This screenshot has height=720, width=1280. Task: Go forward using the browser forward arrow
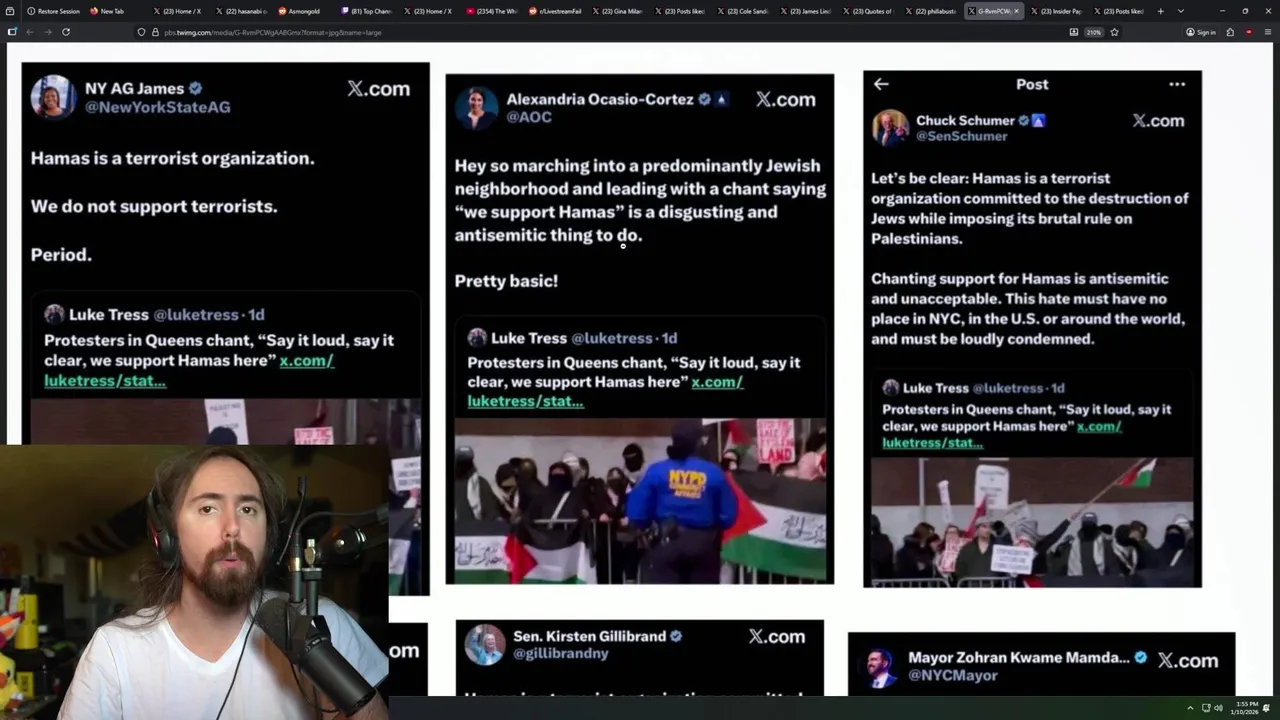click(x=47, y=32)
